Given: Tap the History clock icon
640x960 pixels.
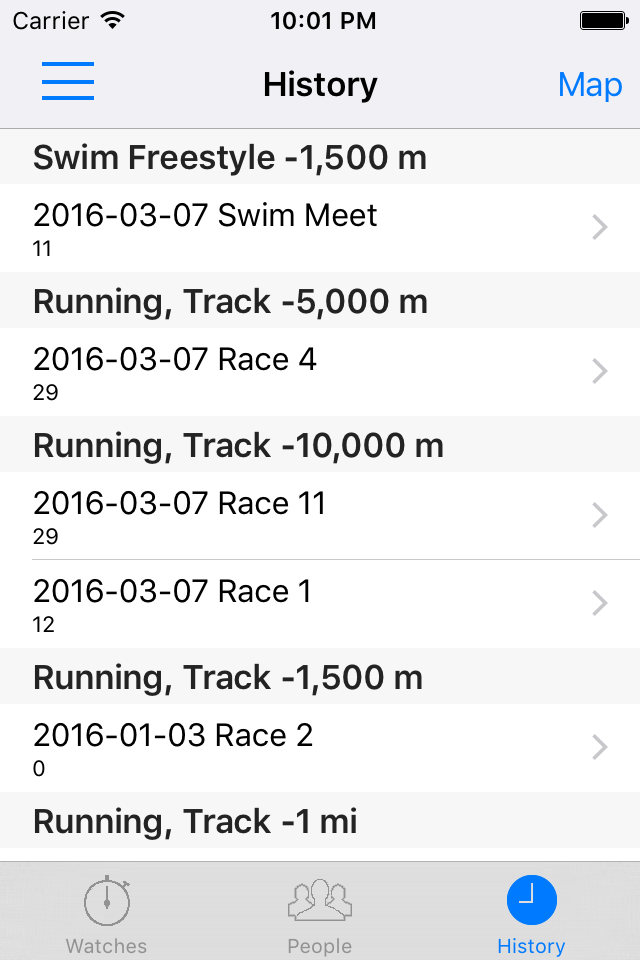Looking at the screenshot, I should 532,900.
